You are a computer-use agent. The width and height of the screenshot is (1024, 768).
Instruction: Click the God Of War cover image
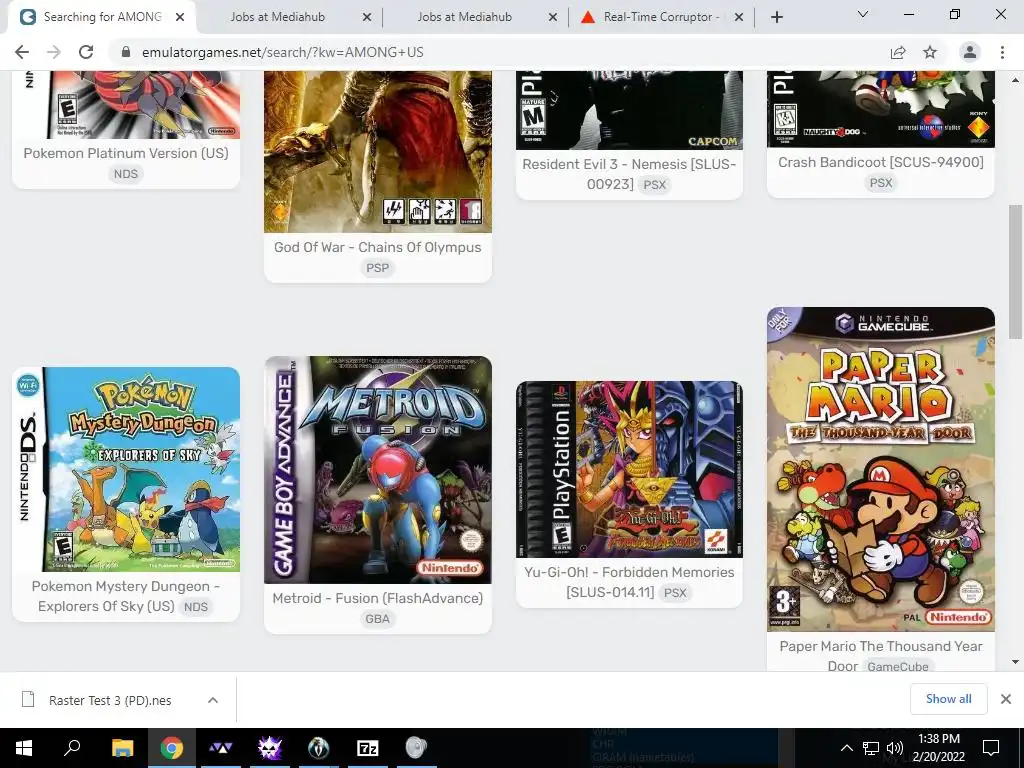[377, 152]
